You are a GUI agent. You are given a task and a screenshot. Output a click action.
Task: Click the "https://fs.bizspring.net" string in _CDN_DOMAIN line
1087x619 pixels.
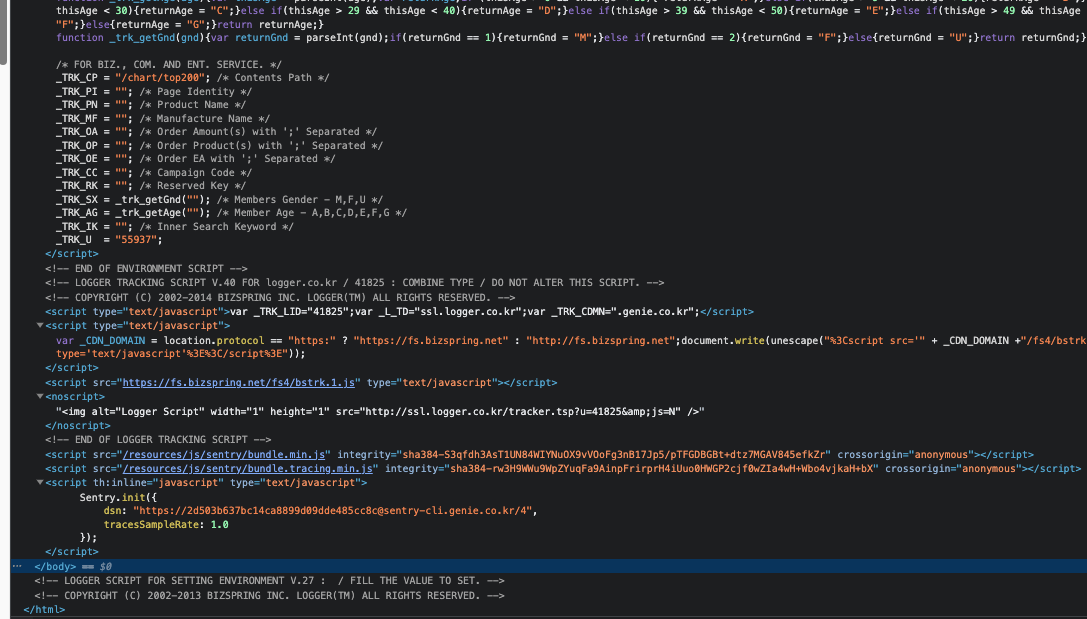coord(431,340)
